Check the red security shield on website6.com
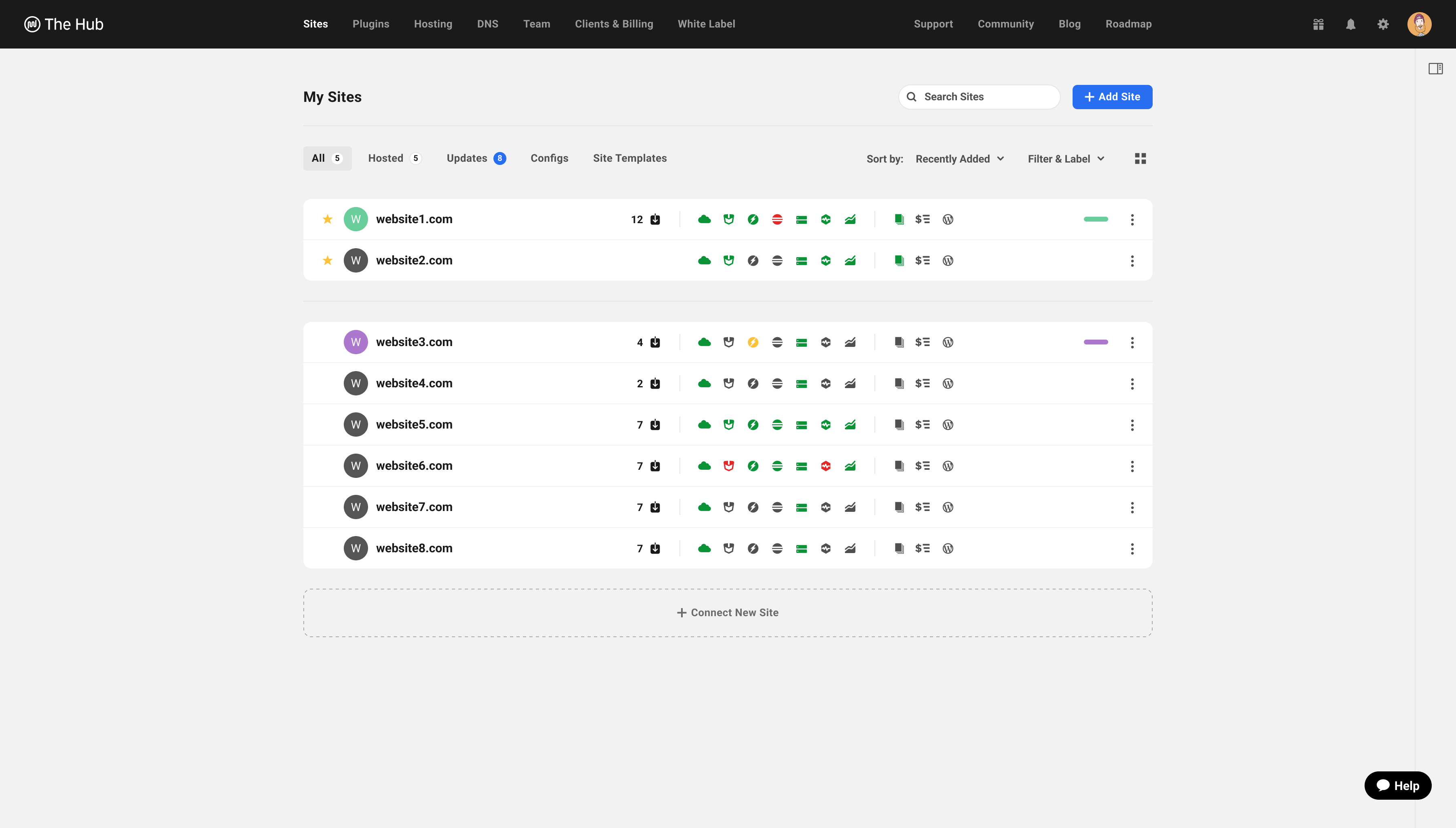 [728, 465]
